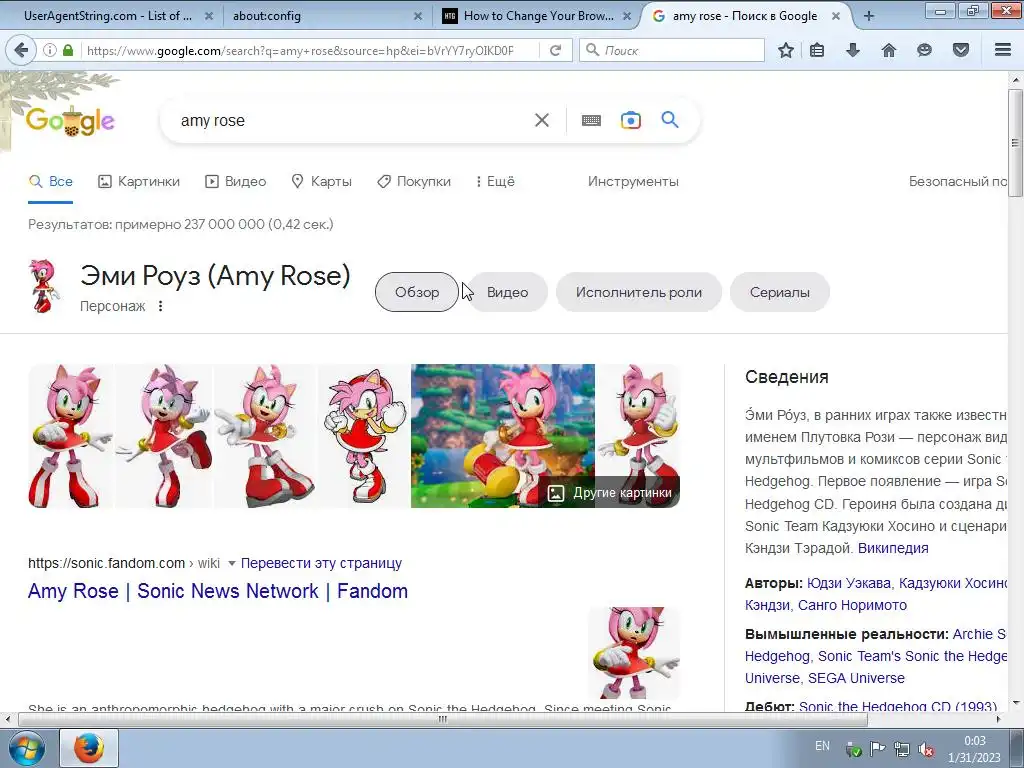The image size is (1024, 768).
Task: Click the Google doodle logo
Action: point(71,120)
